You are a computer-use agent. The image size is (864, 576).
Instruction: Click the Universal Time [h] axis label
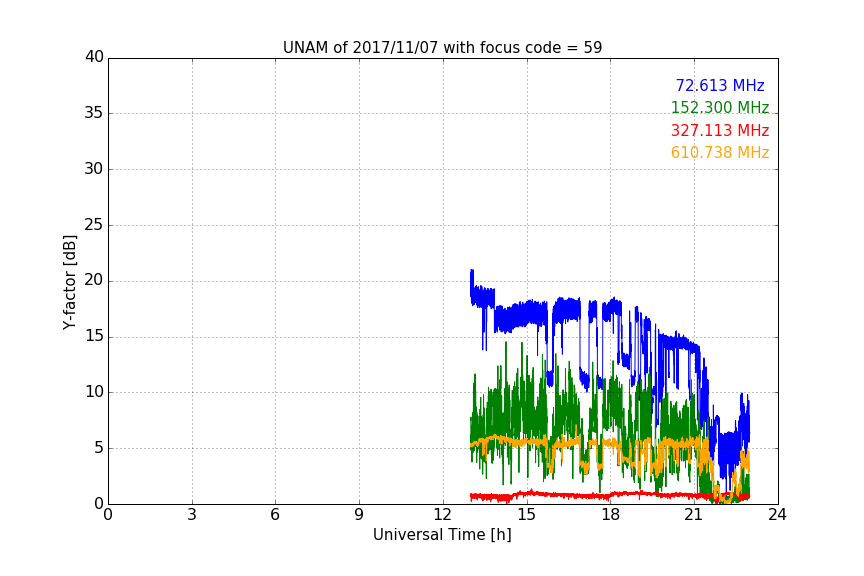442,535
